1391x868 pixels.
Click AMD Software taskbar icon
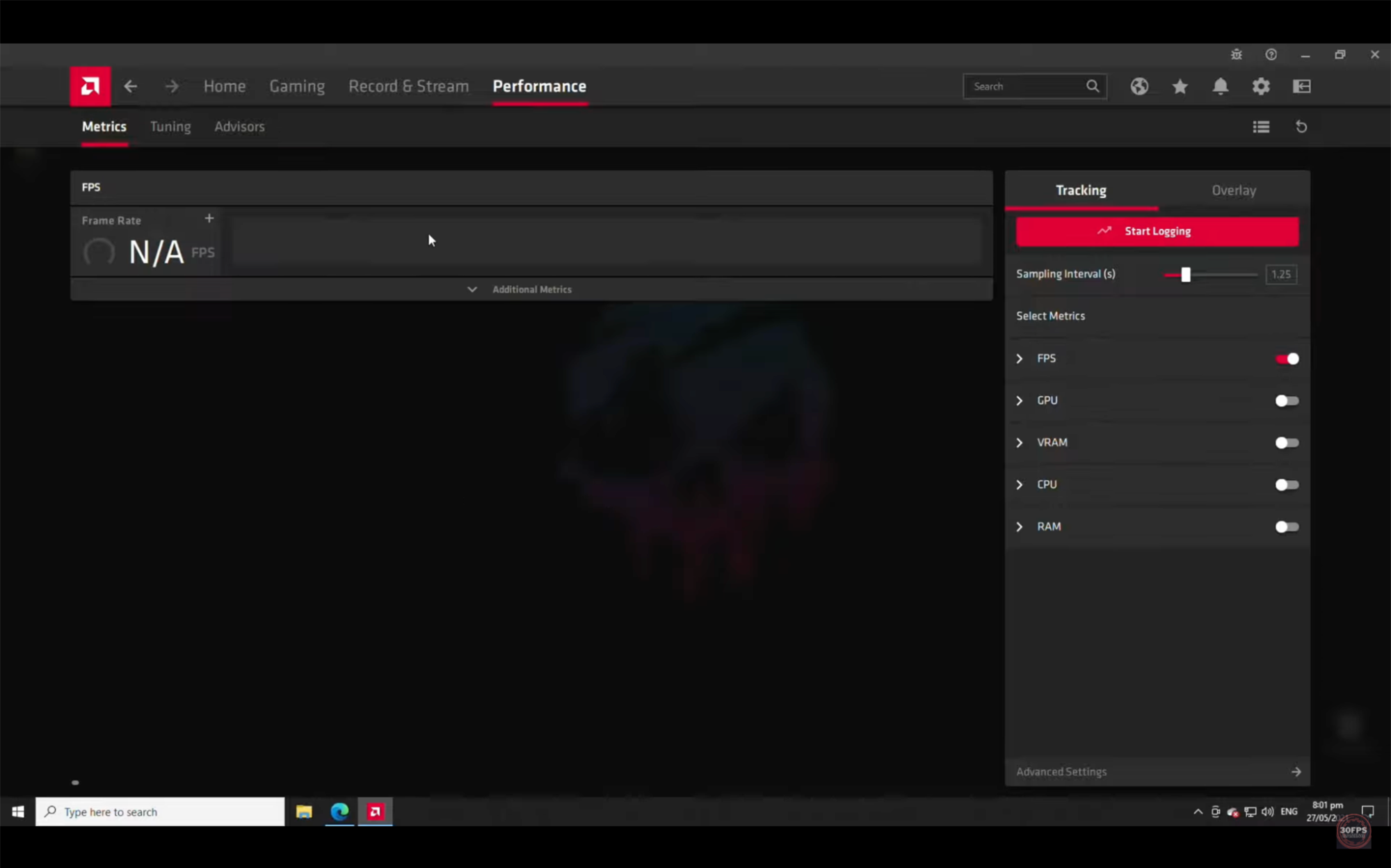click(376, 812)
